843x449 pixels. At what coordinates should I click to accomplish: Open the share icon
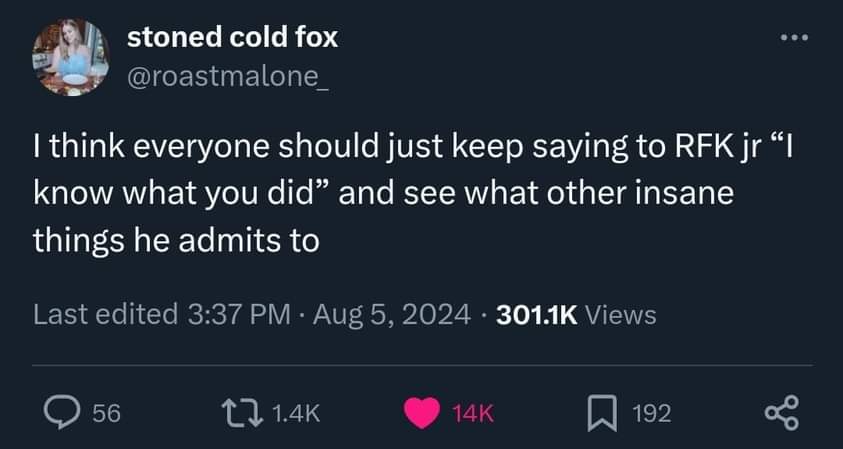[782, 413]
